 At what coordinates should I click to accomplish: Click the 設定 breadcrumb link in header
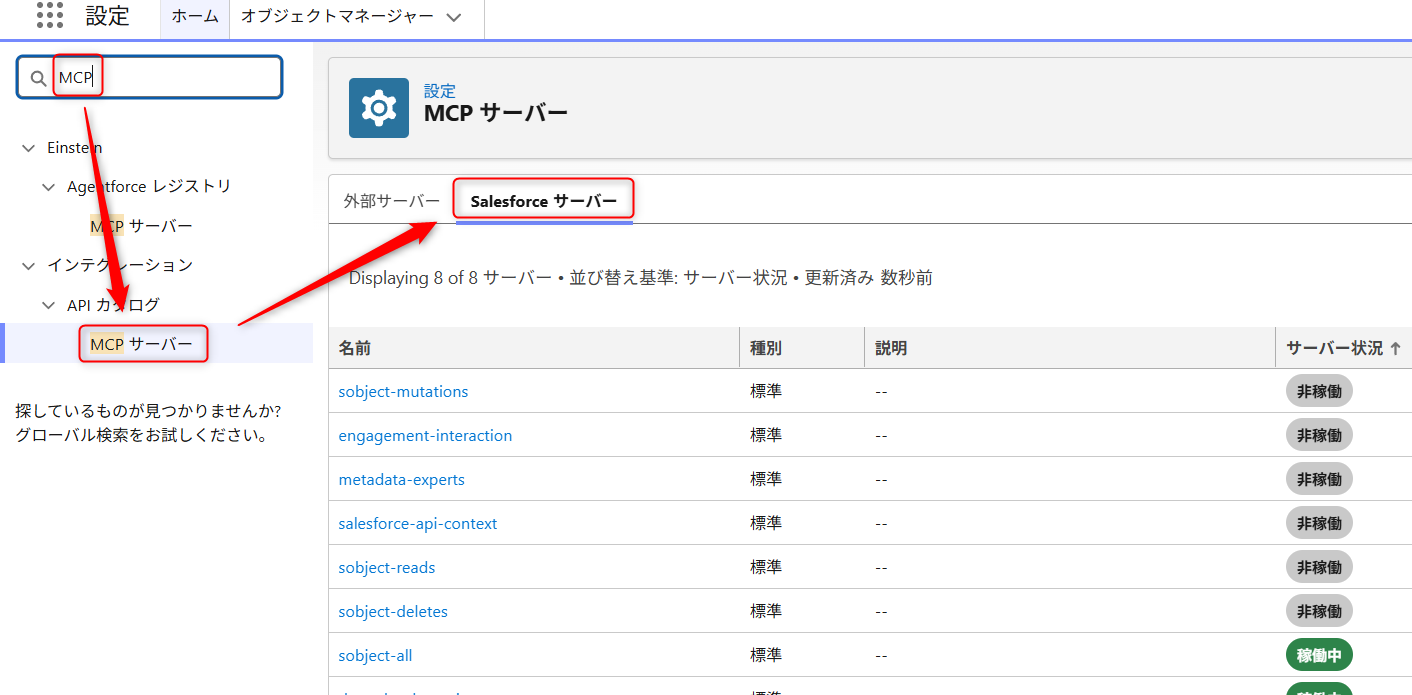point(439,91)
